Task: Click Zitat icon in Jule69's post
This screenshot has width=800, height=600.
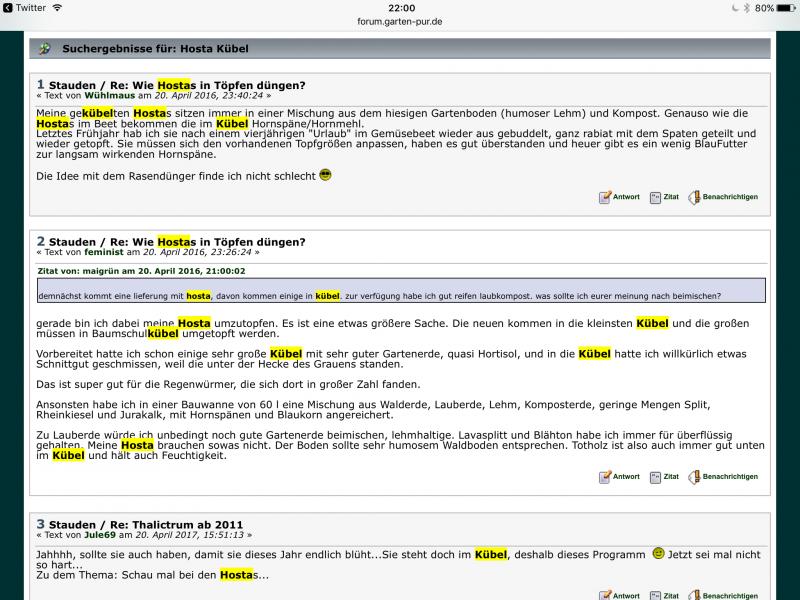Action: coord(655,595)
